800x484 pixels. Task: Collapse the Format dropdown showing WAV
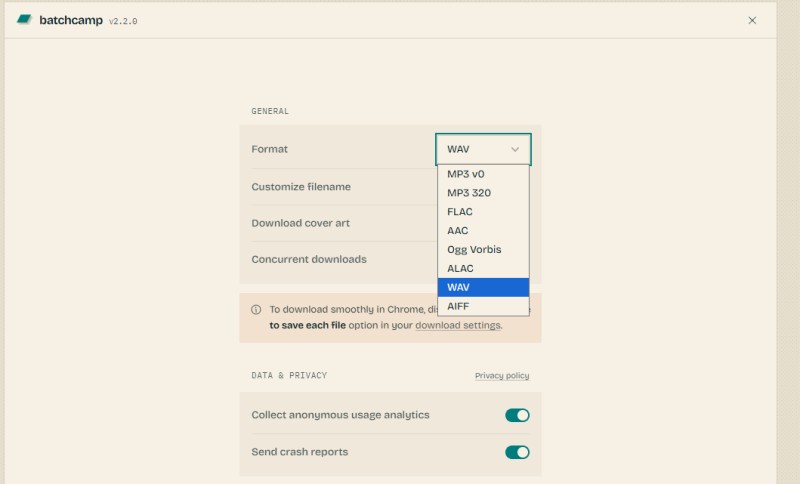tap(483, 149)
